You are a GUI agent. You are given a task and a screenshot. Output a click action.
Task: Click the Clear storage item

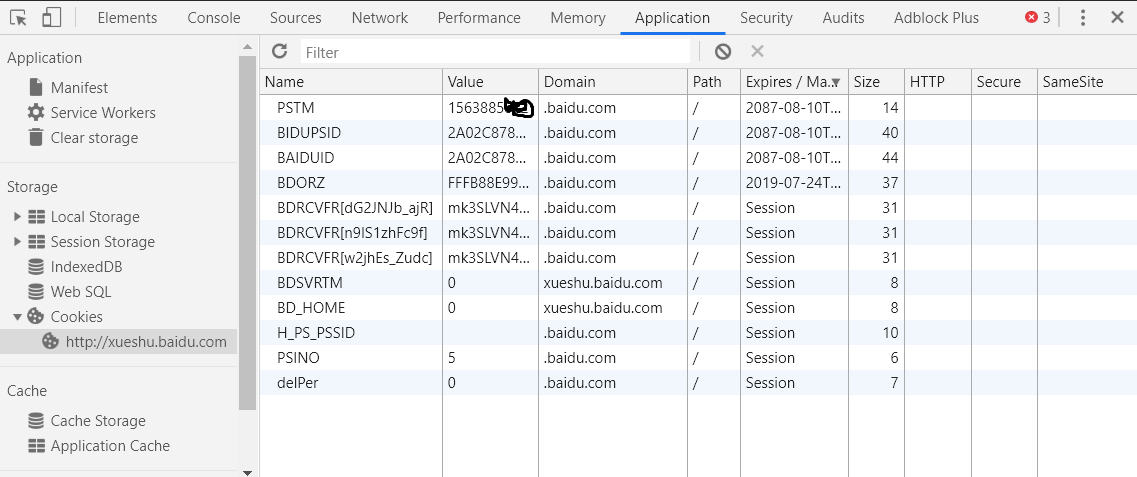click(x=94, y=138)
